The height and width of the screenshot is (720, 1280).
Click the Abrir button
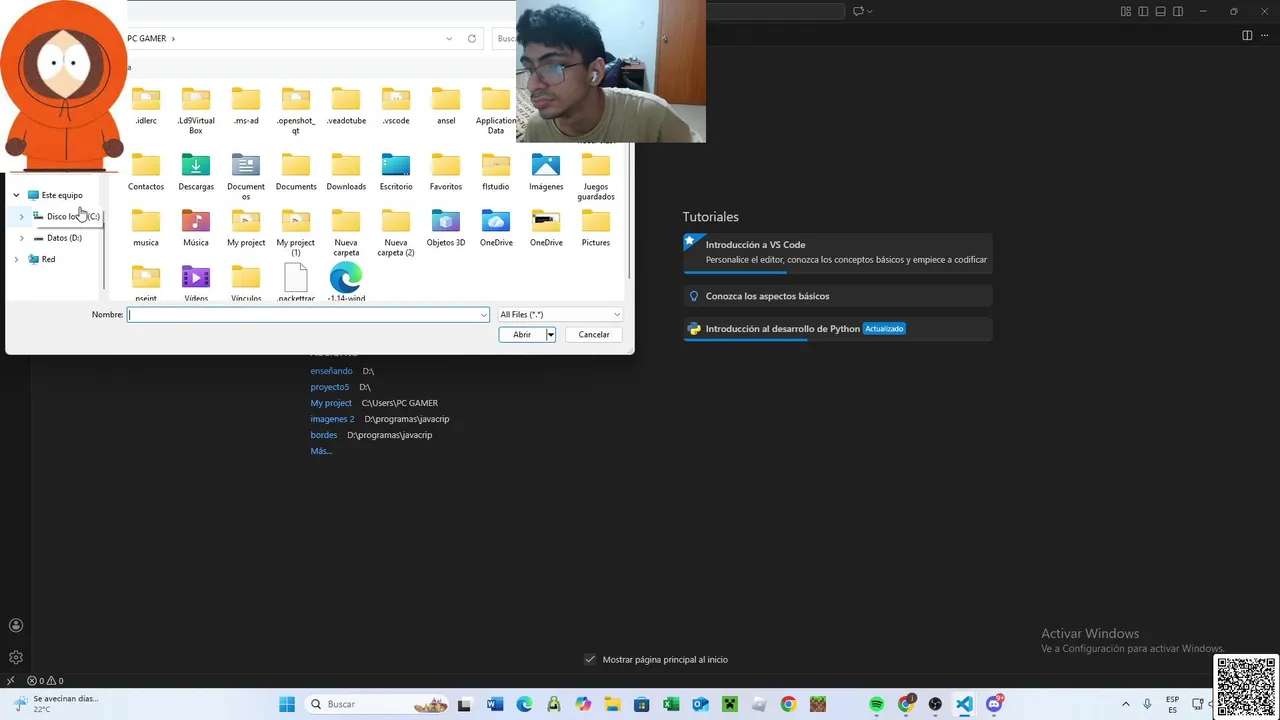[x=522, y=334]
